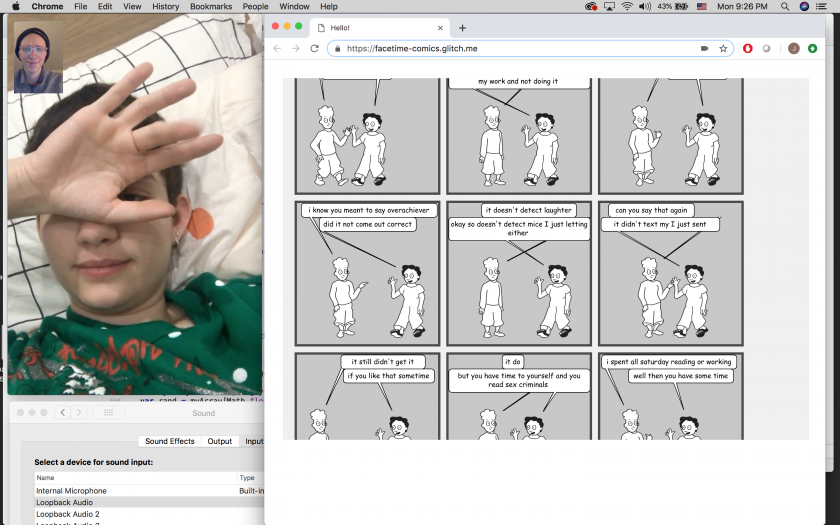Reload the facetime-comics page

(x=314, y=48)
